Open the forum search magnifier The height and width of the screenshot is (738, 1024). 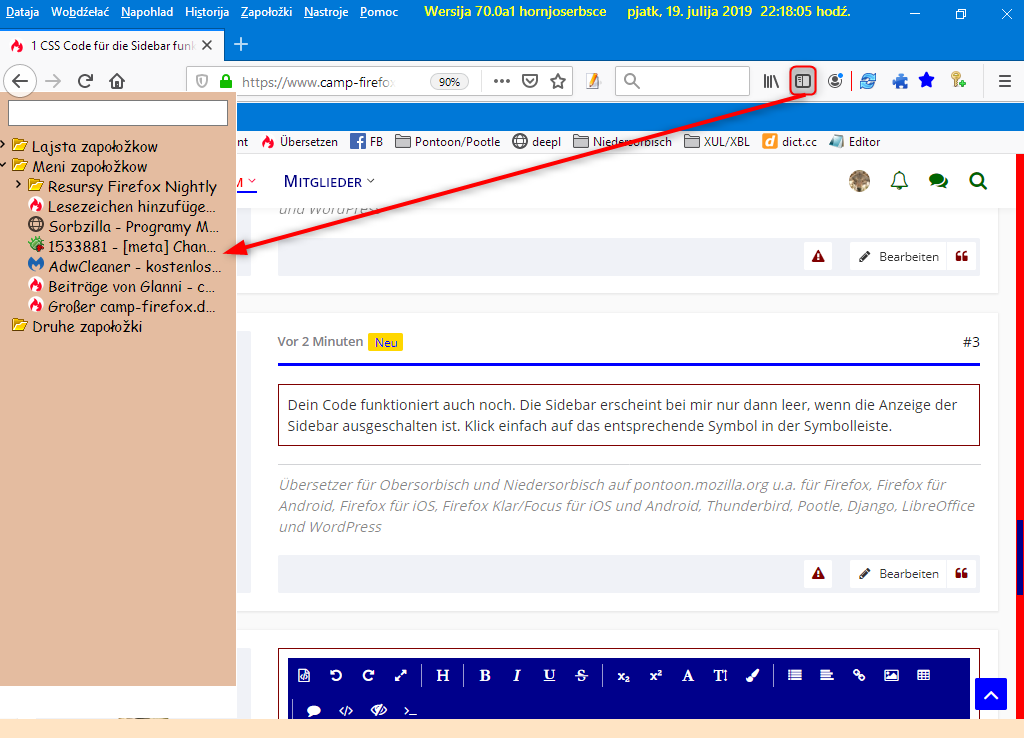[978, 181]
